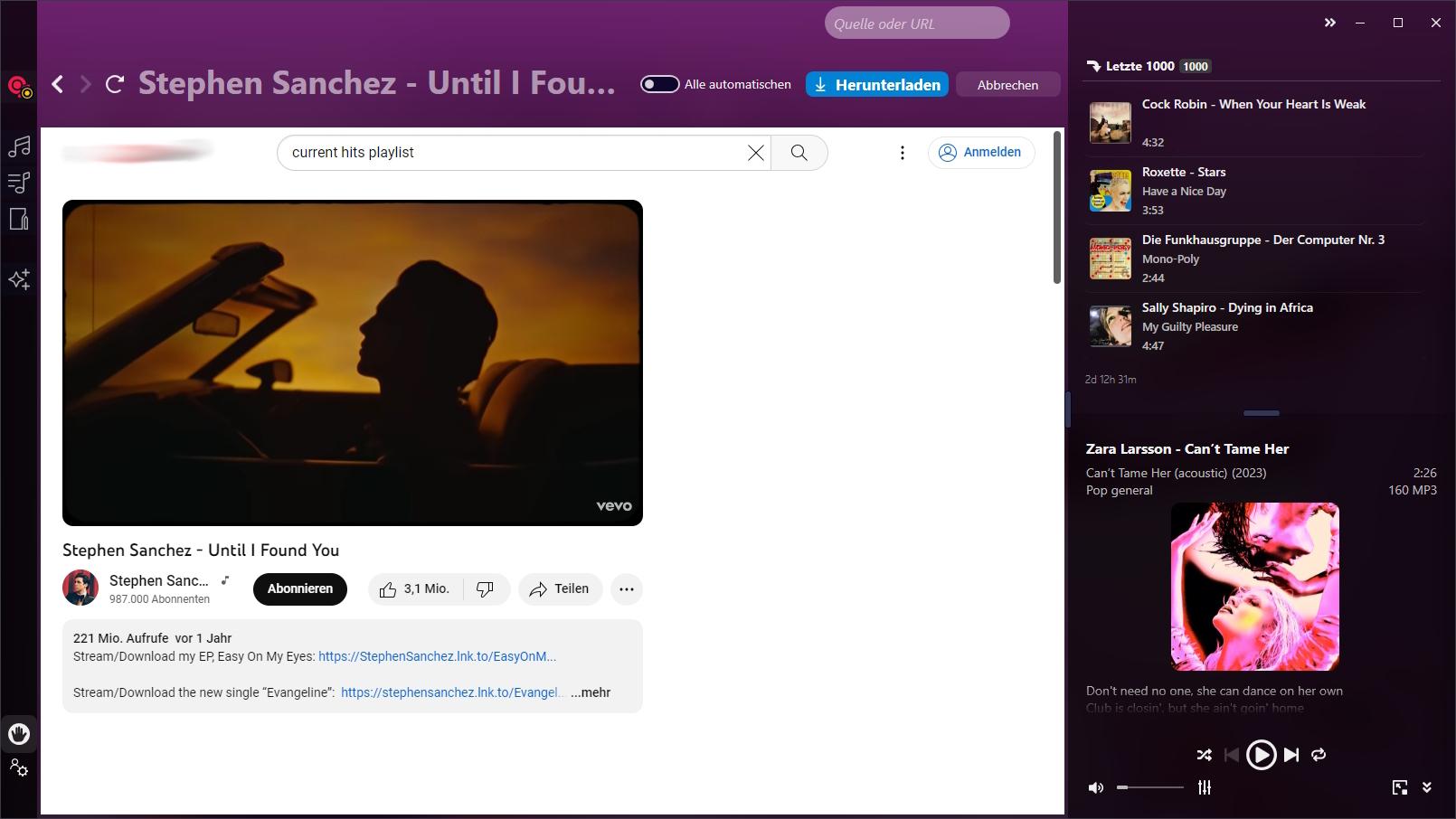Viewport: 1456px width, 819px height.
Task: Click the panel splitter handle above player
Action: [x=1262, y=413]
